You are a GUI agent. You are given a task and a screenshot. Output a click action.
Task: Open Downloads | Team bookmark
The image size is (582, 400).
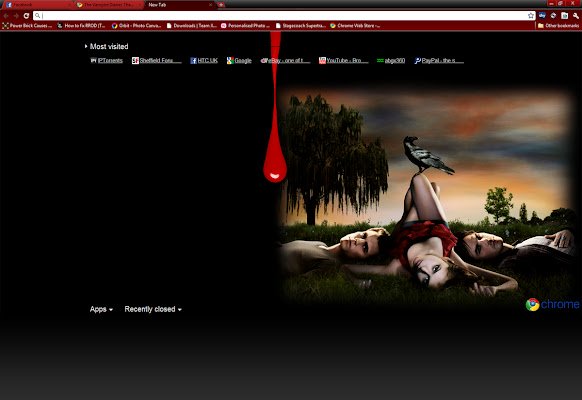192,26
